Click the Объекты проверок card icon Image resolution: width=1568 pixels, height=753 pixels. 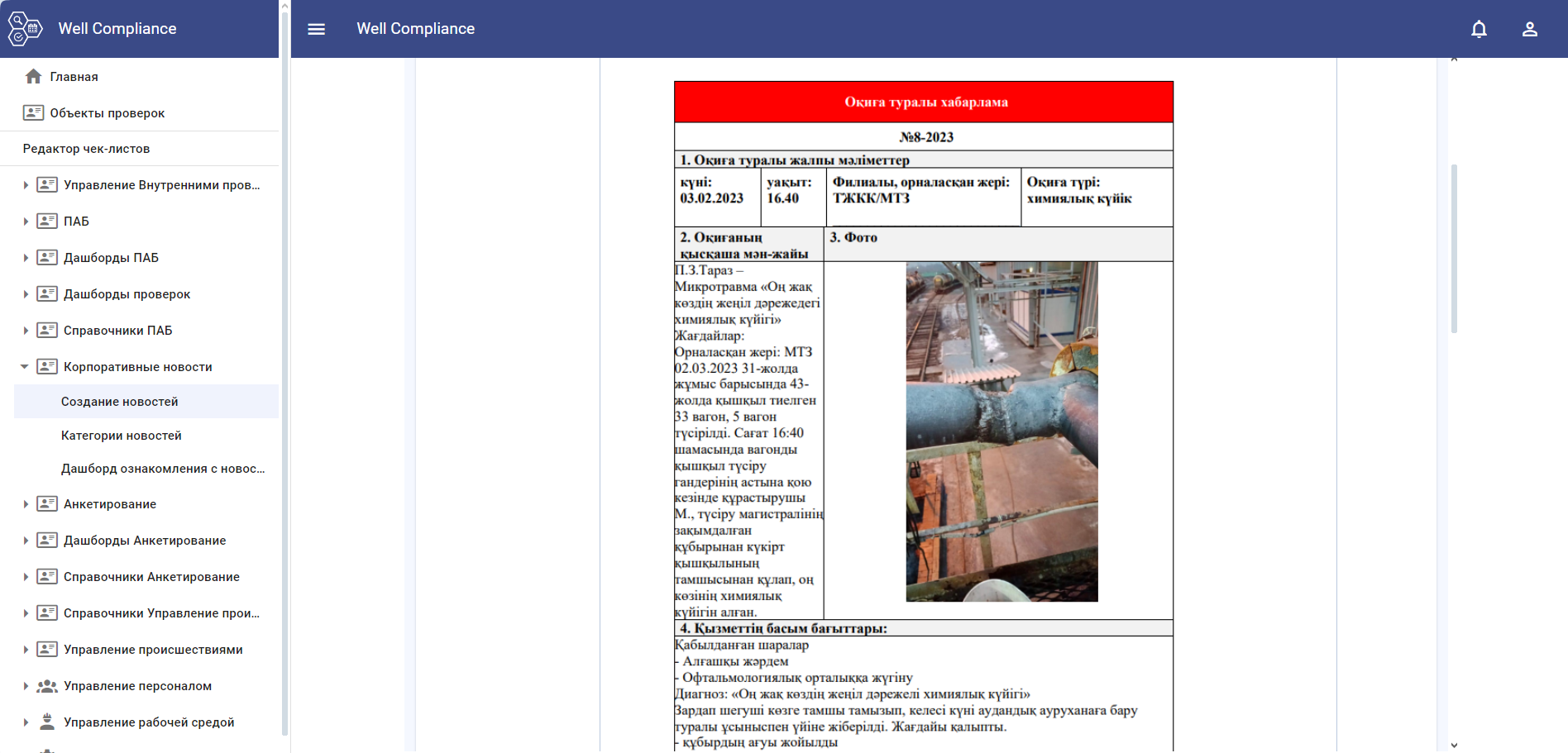tap(33, 113)
